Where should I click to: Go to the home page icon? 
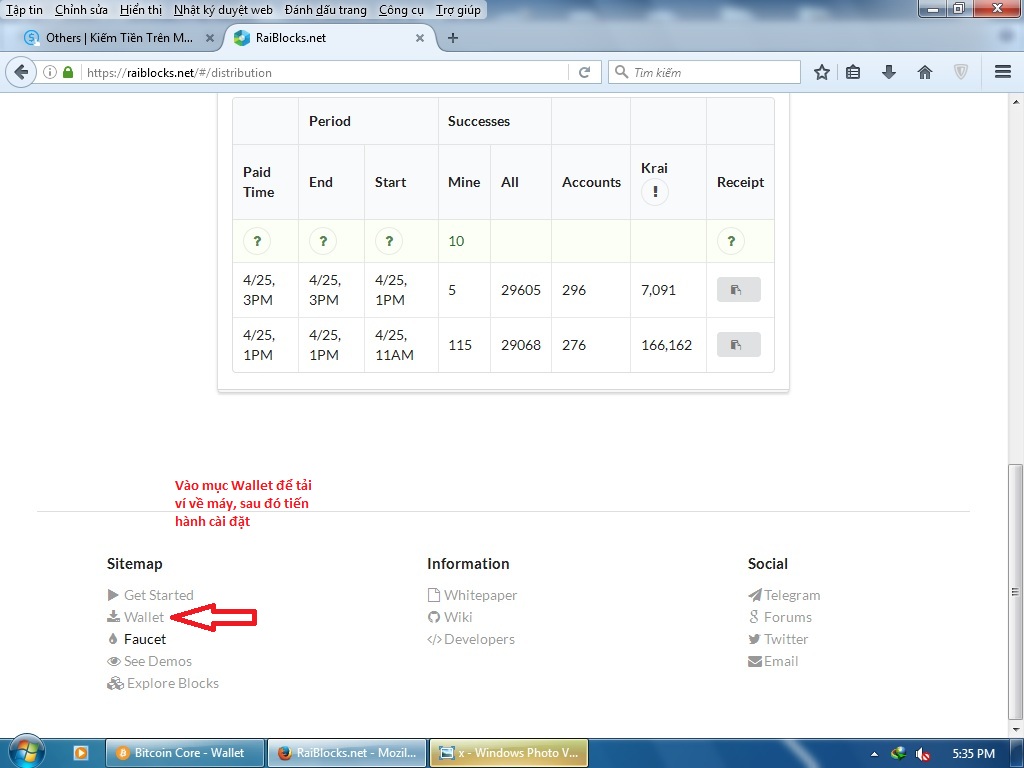point(925,72)
